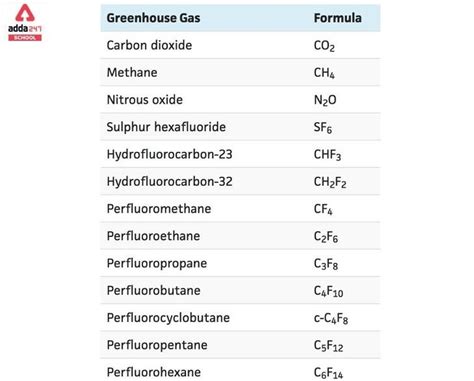The height and width of the screenshot is (381, 474).
Task: Select the Perfluorocyclobutane row label
Action: (x=168, y=318)
